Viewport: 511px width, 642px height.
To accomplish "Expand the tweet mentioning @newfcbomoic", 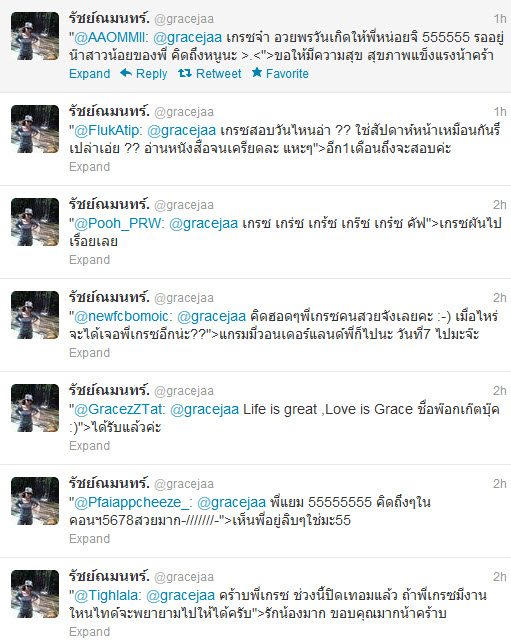I will (90, 353).
